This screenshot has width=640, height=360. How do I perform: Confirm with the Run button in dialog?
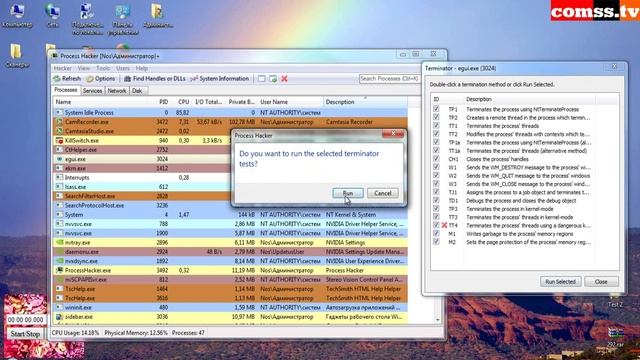point(348,193)
